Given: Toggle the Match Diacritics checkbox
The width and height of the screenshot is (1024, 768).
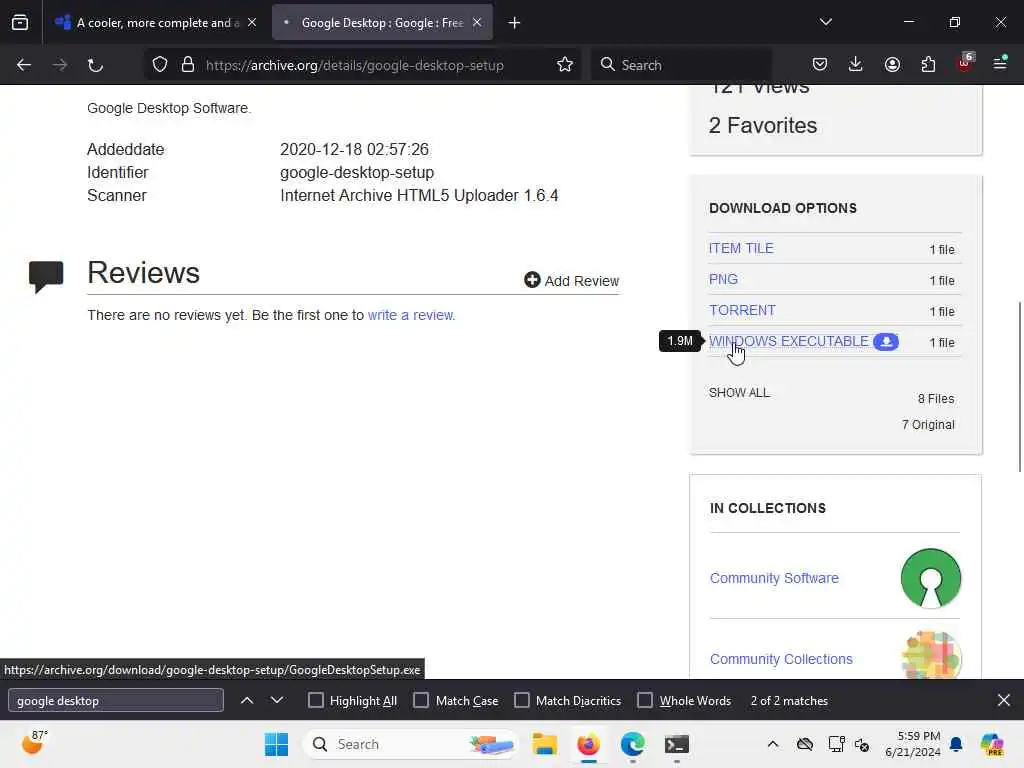Looking at the screenshot, I should 522,701.
